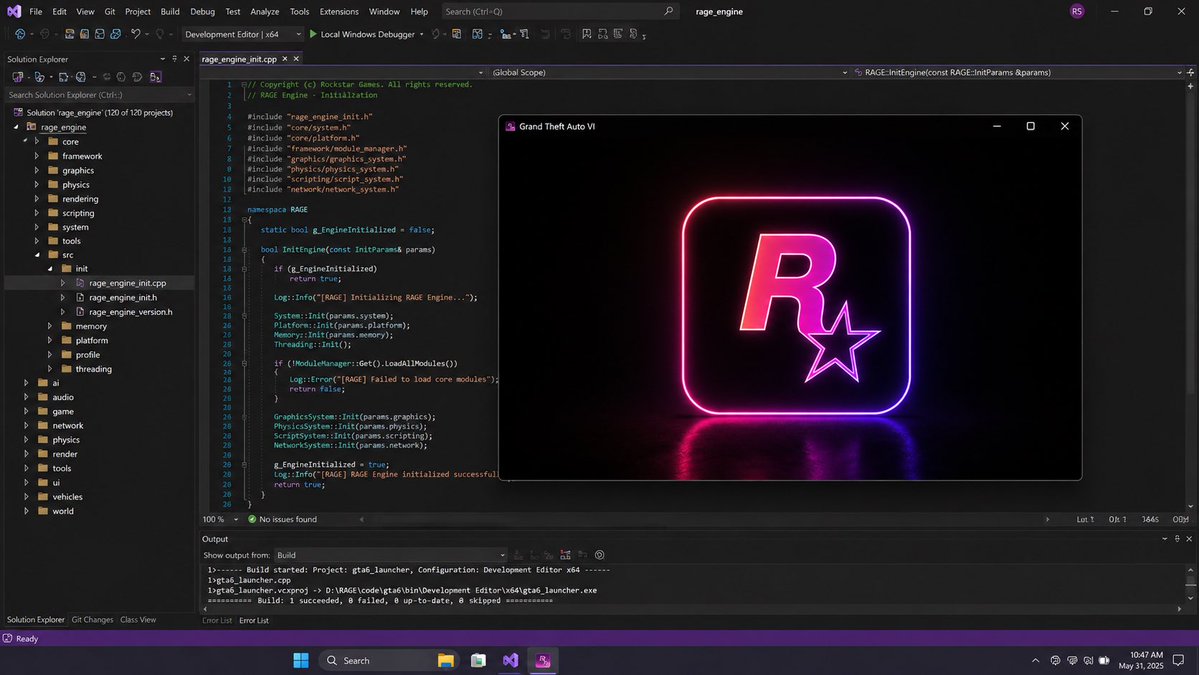This screenshot has width=1199, height=675.
Task: Collapse the init folder
Action: click(50, 269)
